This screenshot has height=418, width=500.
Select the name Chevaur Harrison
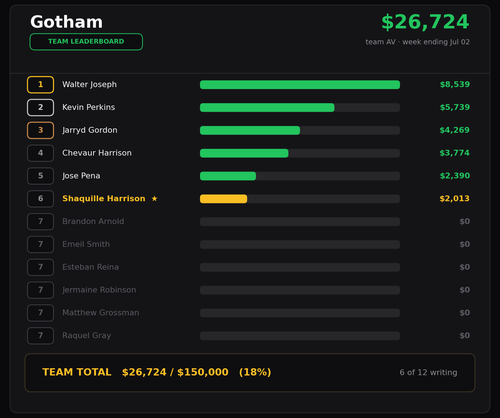click(x=97, y=153)
